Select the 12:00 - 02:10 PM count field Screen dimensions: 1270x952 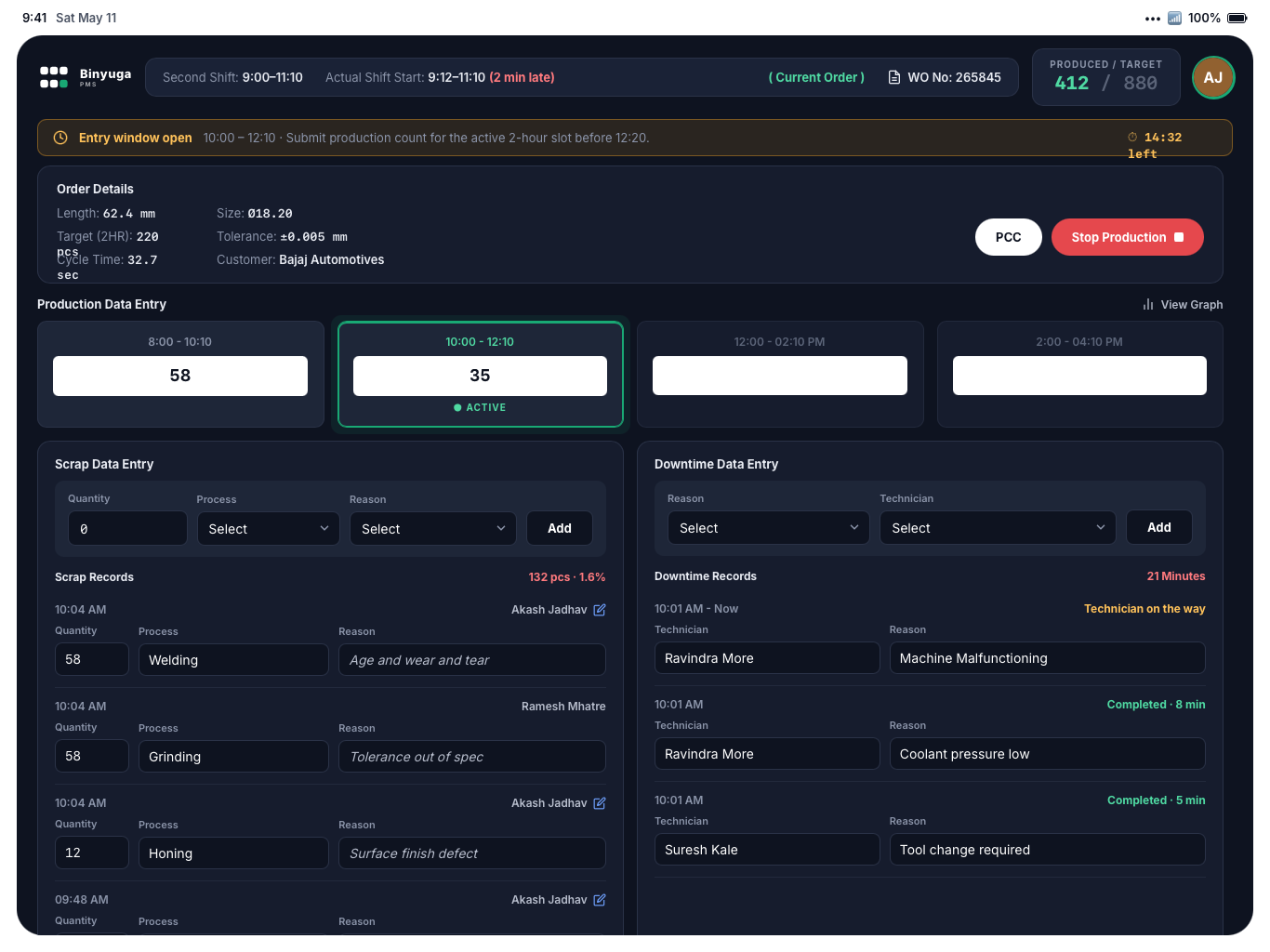click(x=780, y=376)
